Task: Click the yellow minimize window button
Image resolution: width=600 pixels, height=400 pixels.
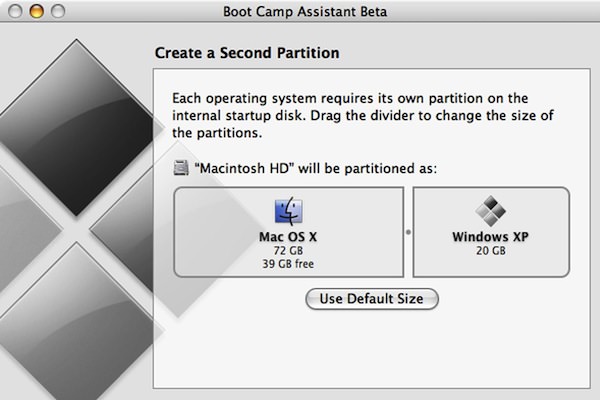Action: 36,11
